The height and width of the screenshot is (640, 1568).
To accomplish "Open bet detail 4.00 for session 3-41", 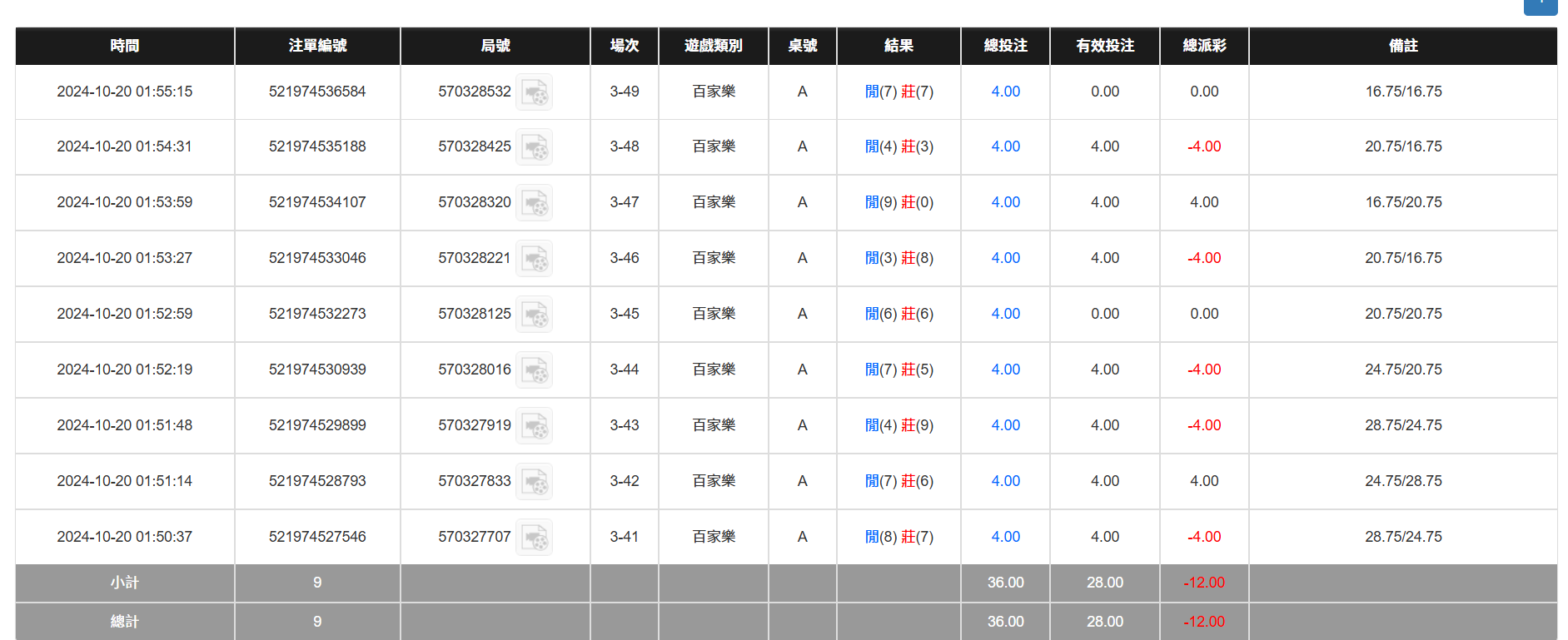I will click(1005, 537).
